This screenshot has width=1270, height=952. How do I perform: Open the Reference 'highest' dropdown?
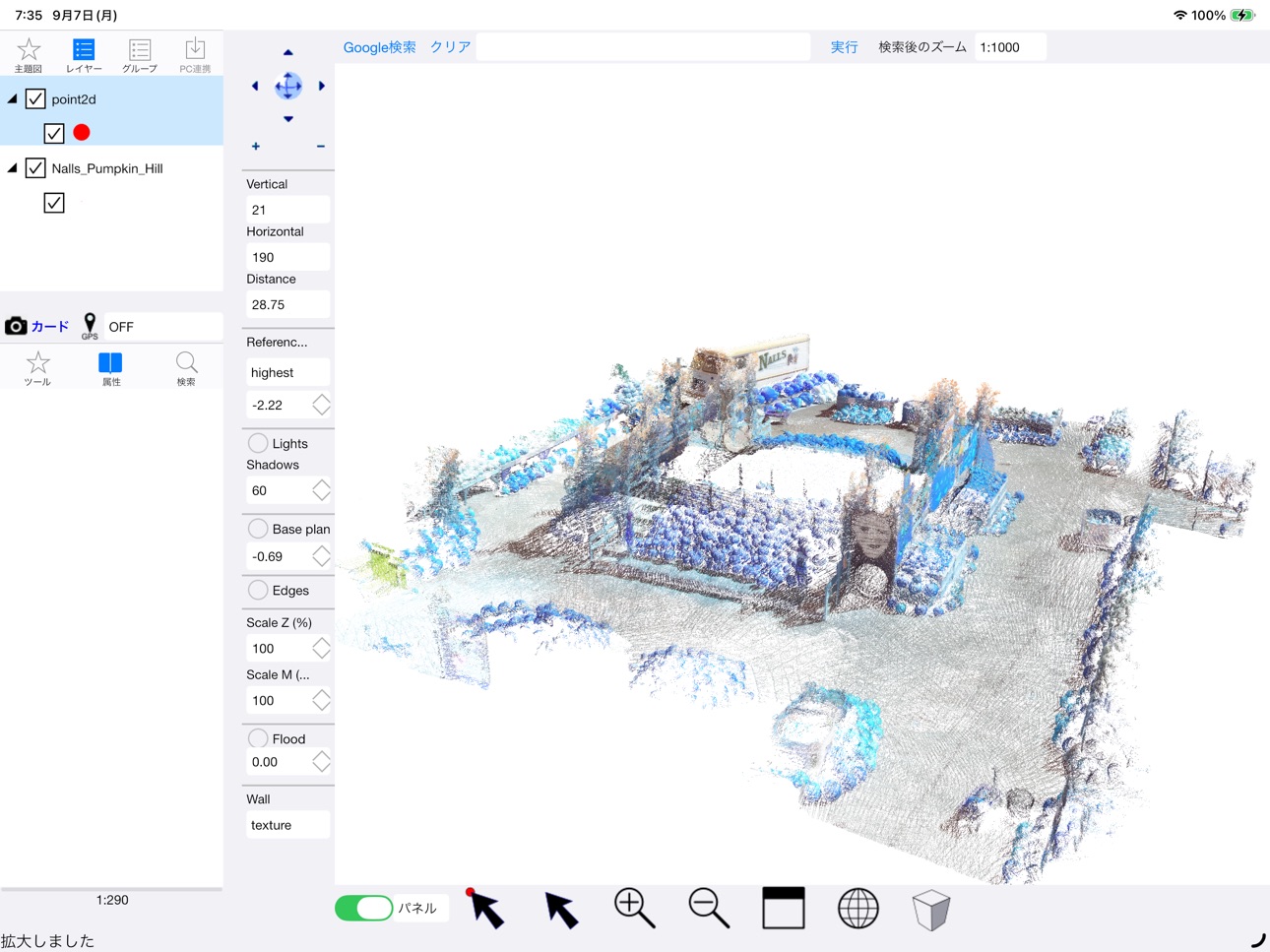coord(287,372)
